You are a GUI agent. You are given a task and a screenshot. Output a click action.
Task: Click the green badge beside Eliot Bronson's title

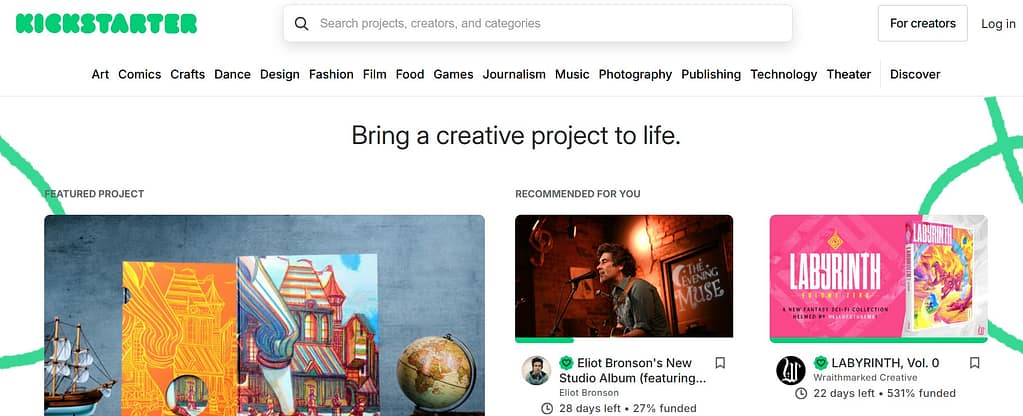pos(566,363)
